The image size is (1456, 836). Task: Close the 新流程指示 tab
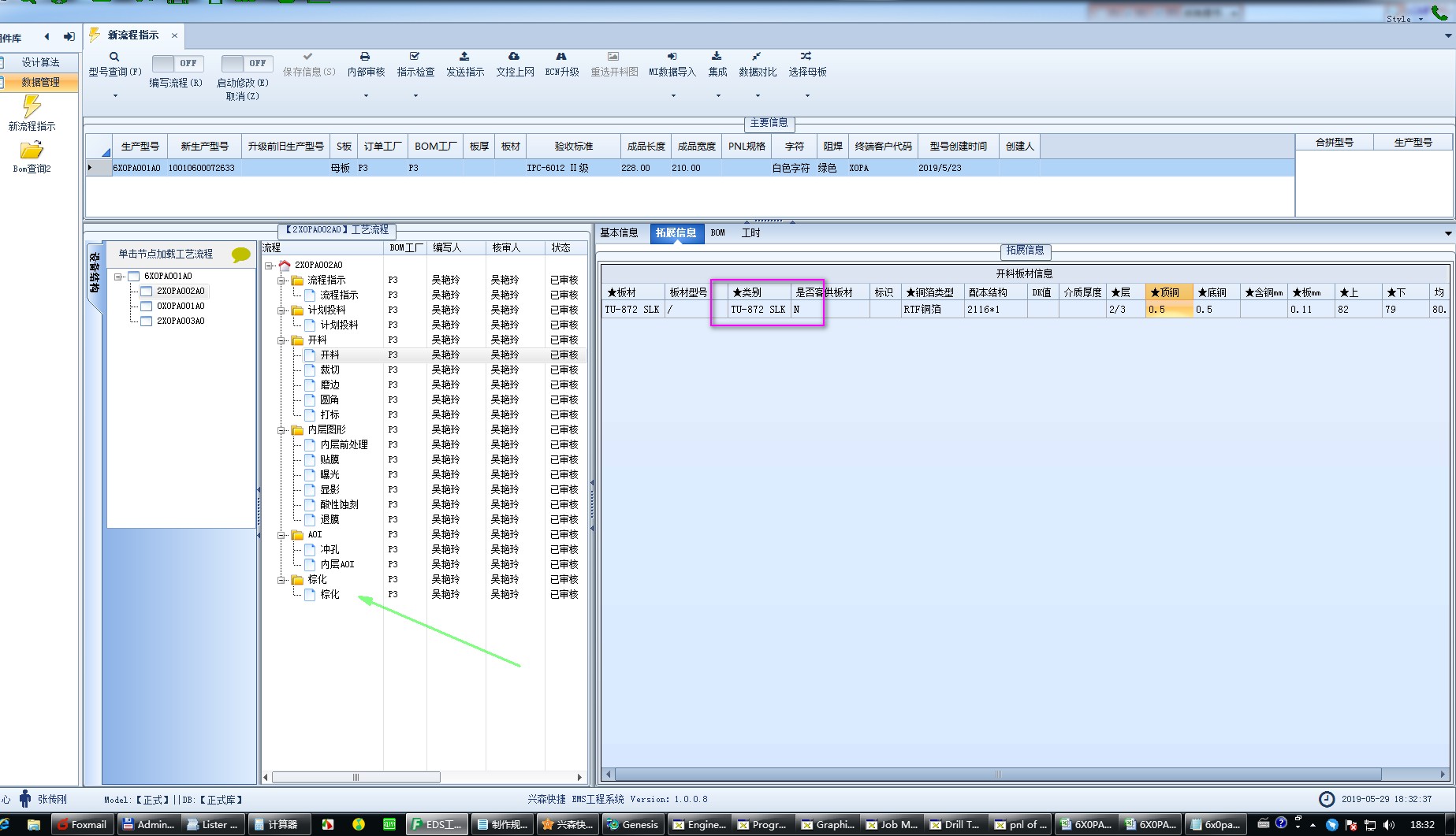(x=174, y=35)
